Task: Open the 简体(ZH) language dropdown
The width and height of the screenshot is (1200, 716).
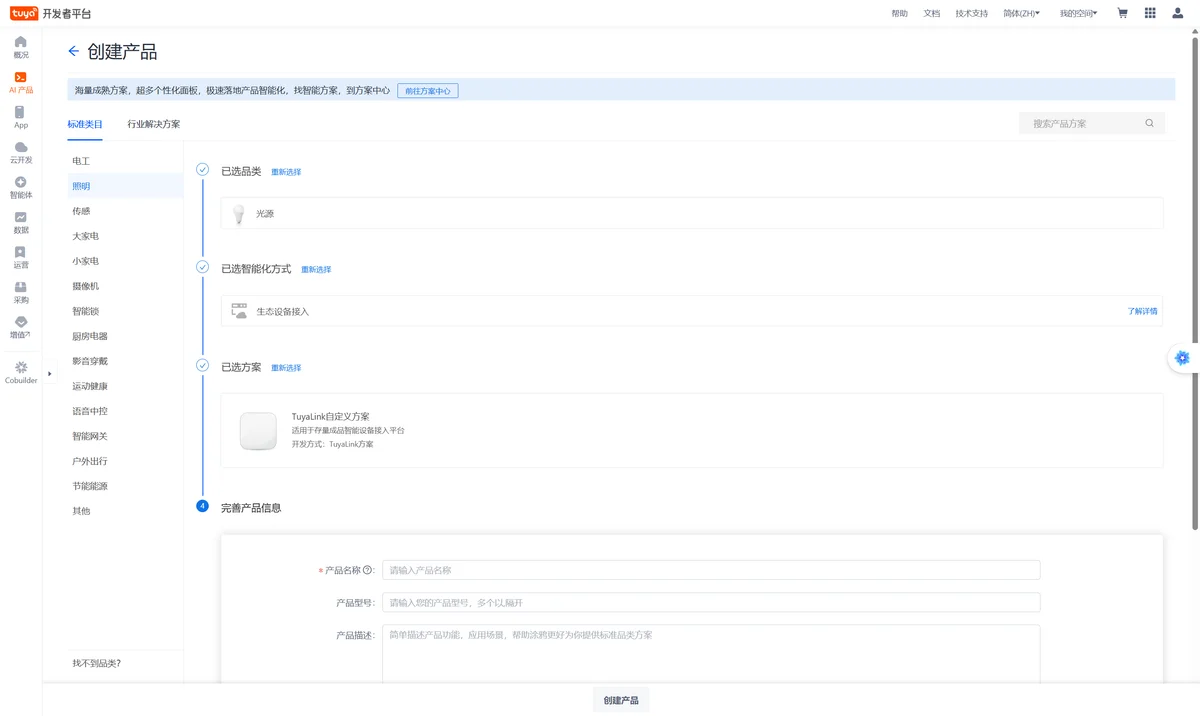Action: (1021, 13)
